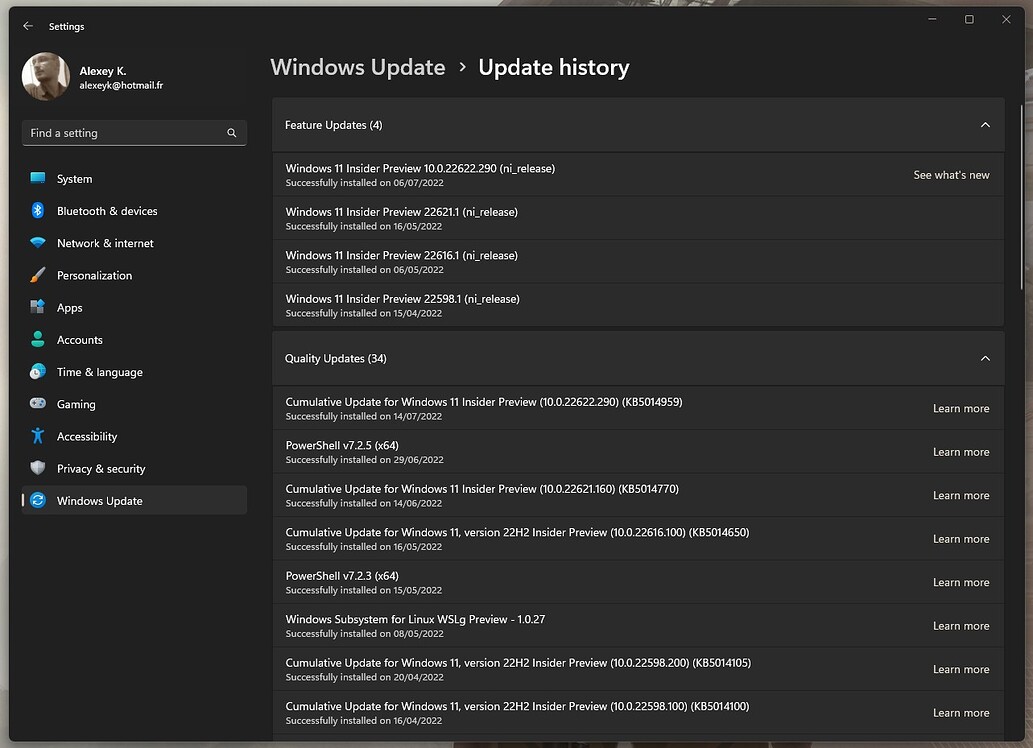Click Learn more for KB5014959
The height and width of the screenshot is (748, 1033).
[x=960, y=409]
